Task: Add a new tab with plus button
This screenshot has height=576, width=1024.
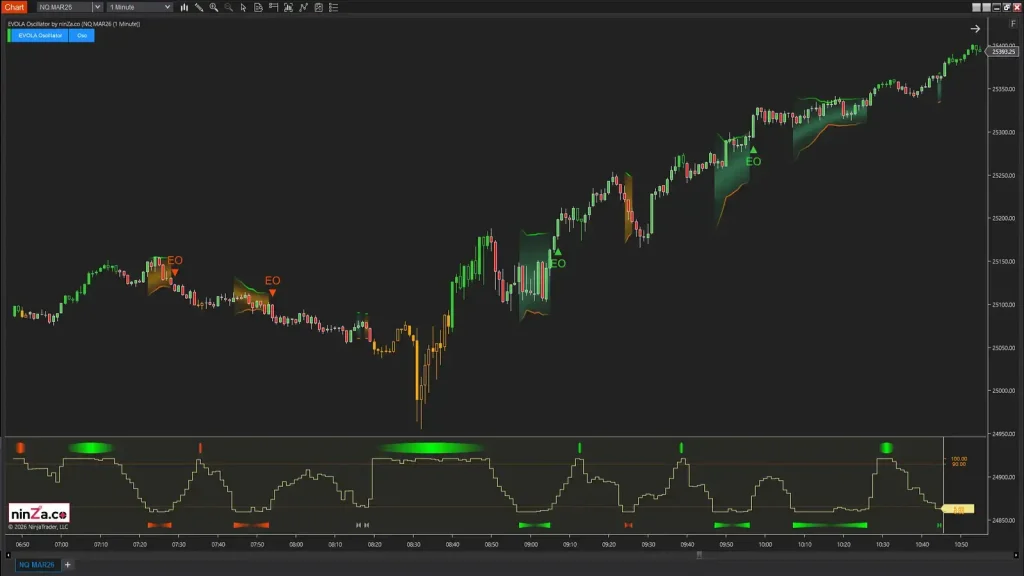Action: [68, 565]
